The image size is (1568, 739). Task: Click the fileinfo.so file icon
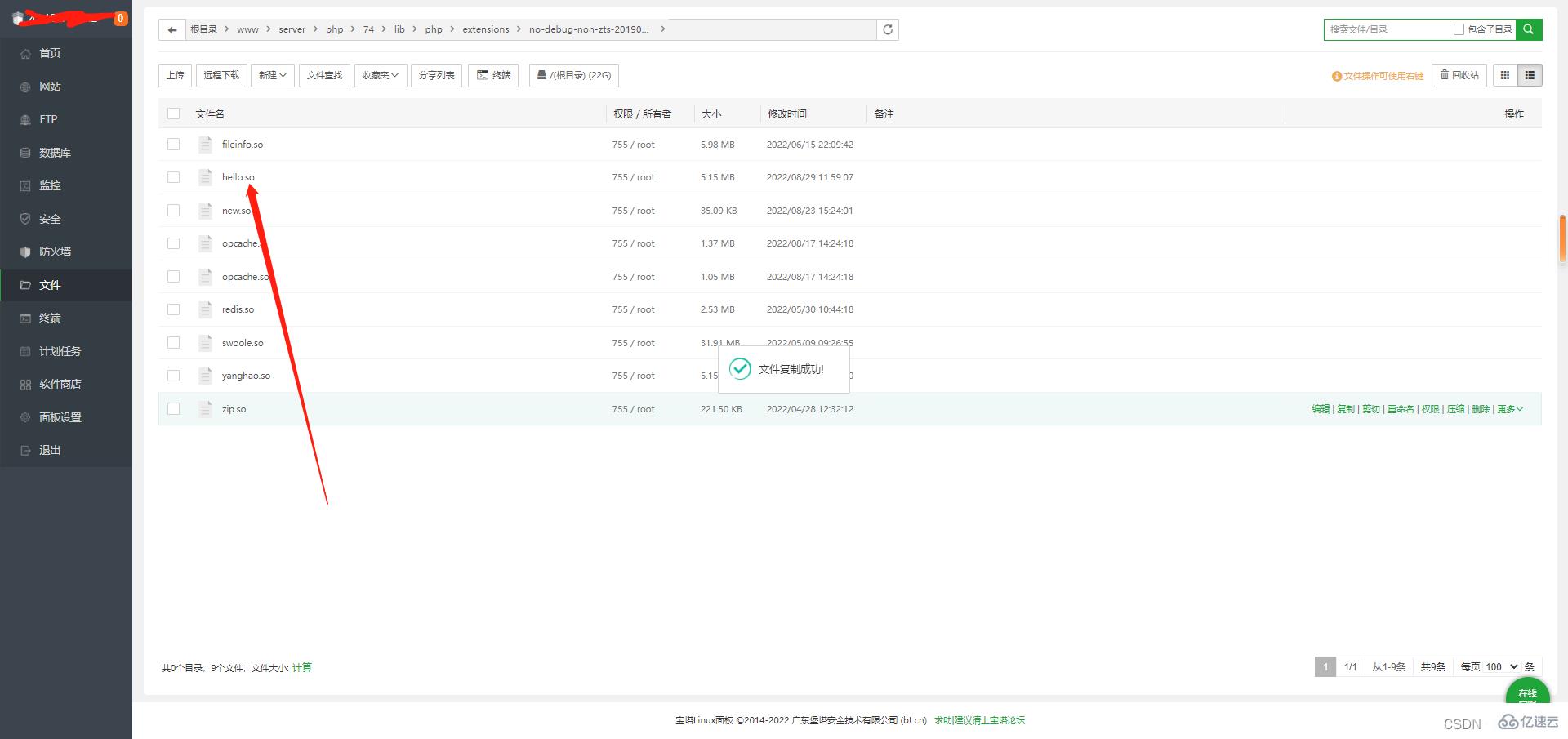(x=206, y=145)
